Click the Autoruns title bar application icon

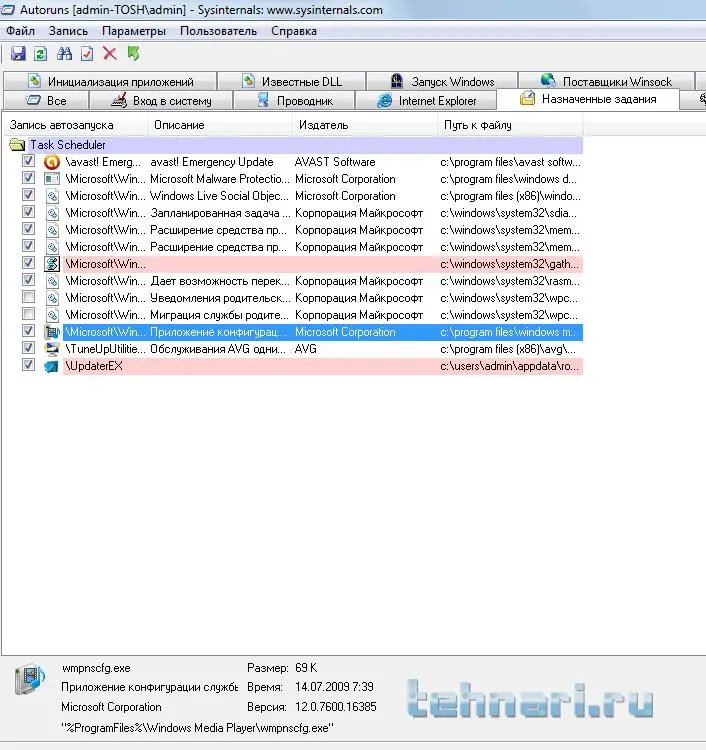click(x=8, y=10)
